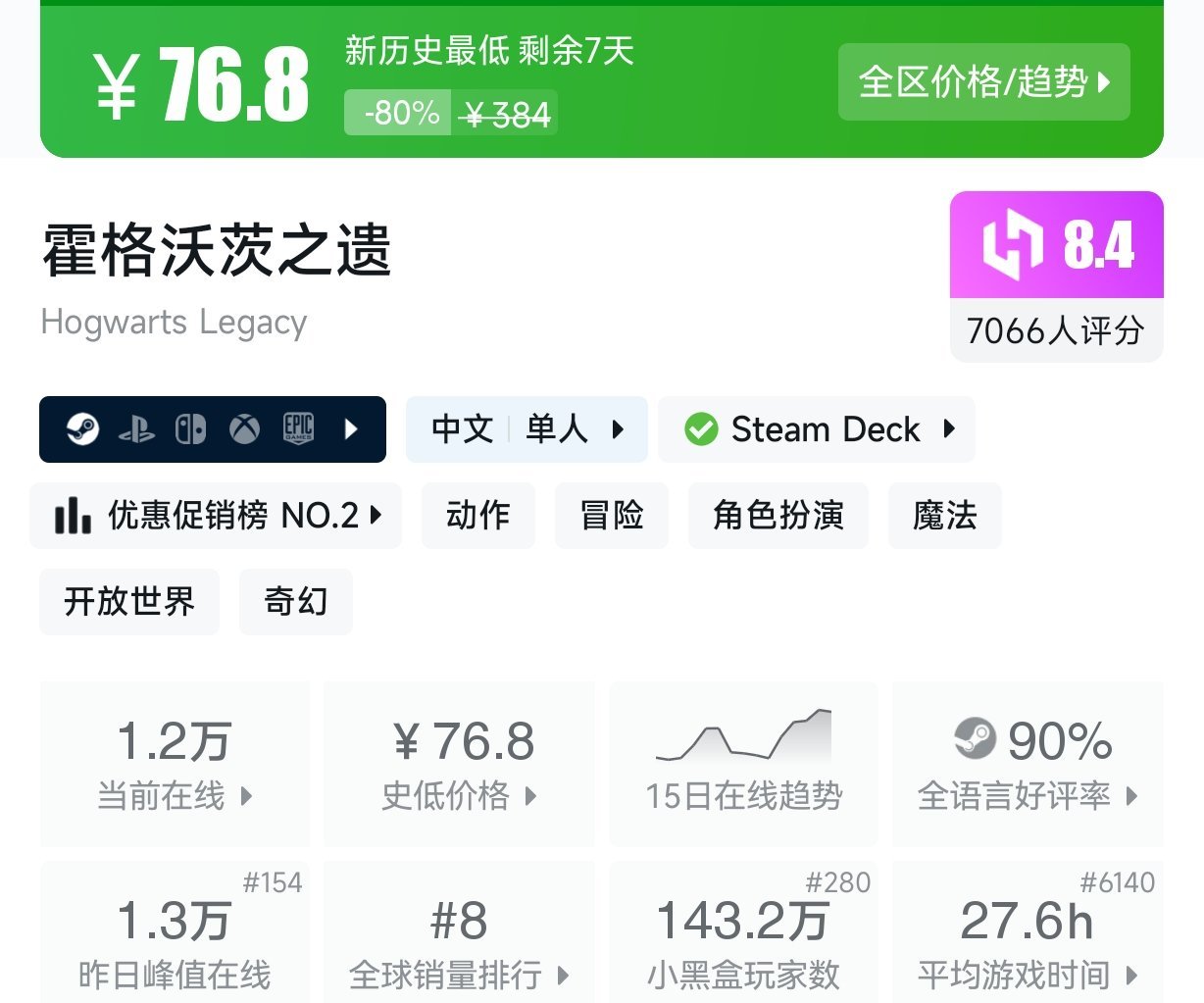The height and width of the screenshot is (1003, 1204).
Task: Select the 动作 genre tag
Action: 478,516
